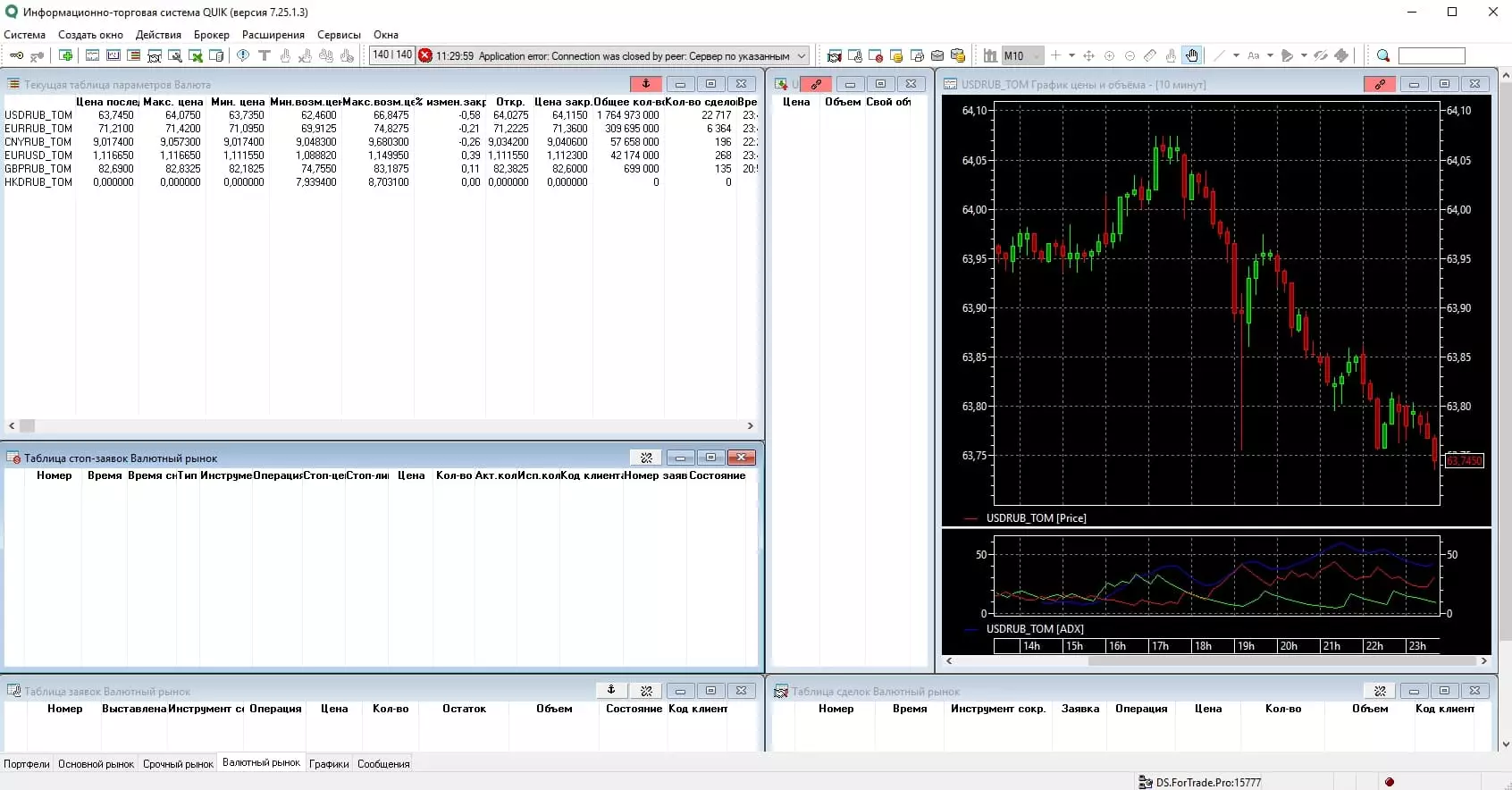Switch to the Графики tab
Image resolution: width=1512 pixels, height=790 pixels.
(x=329, y=764)
